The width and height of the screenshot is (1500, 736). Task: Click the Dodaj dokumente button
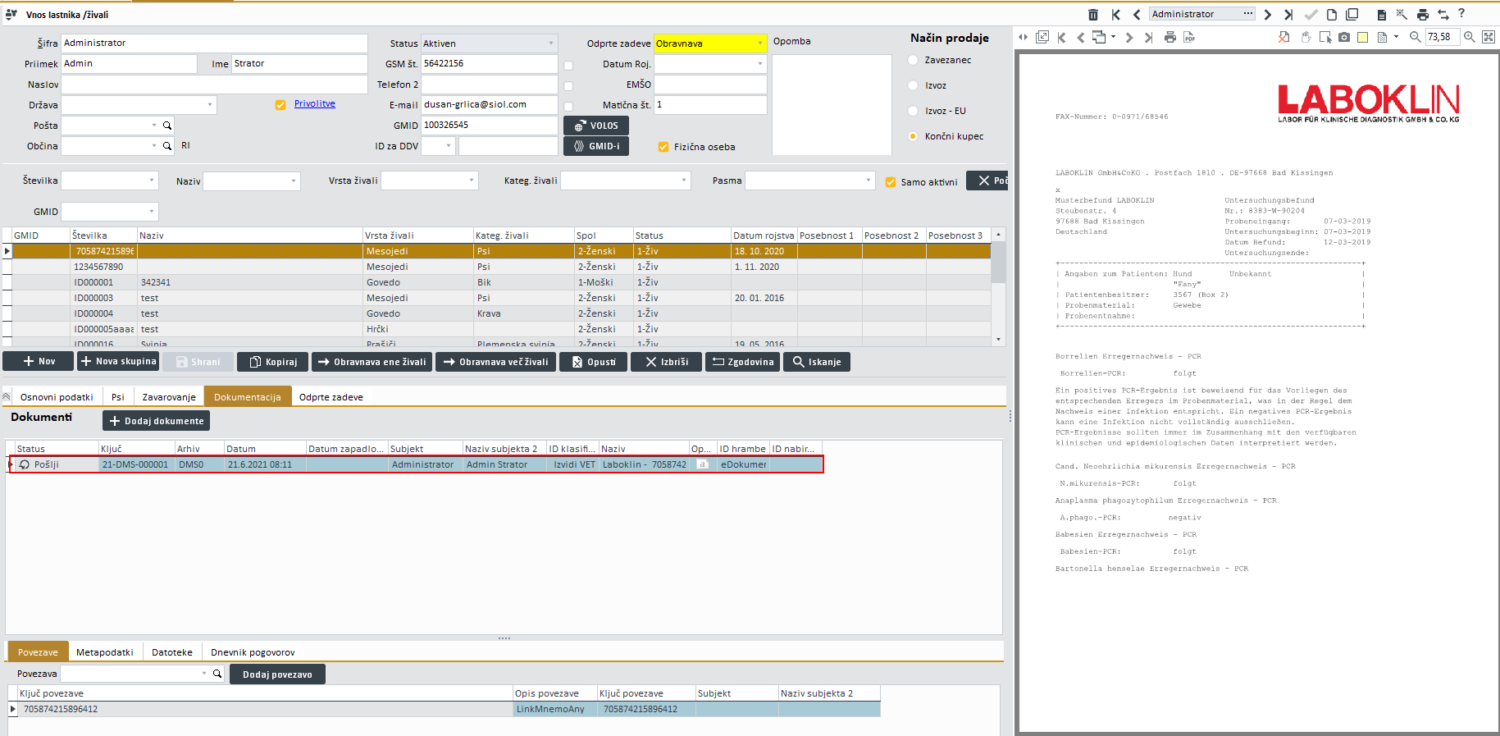(x=156, y=421)
